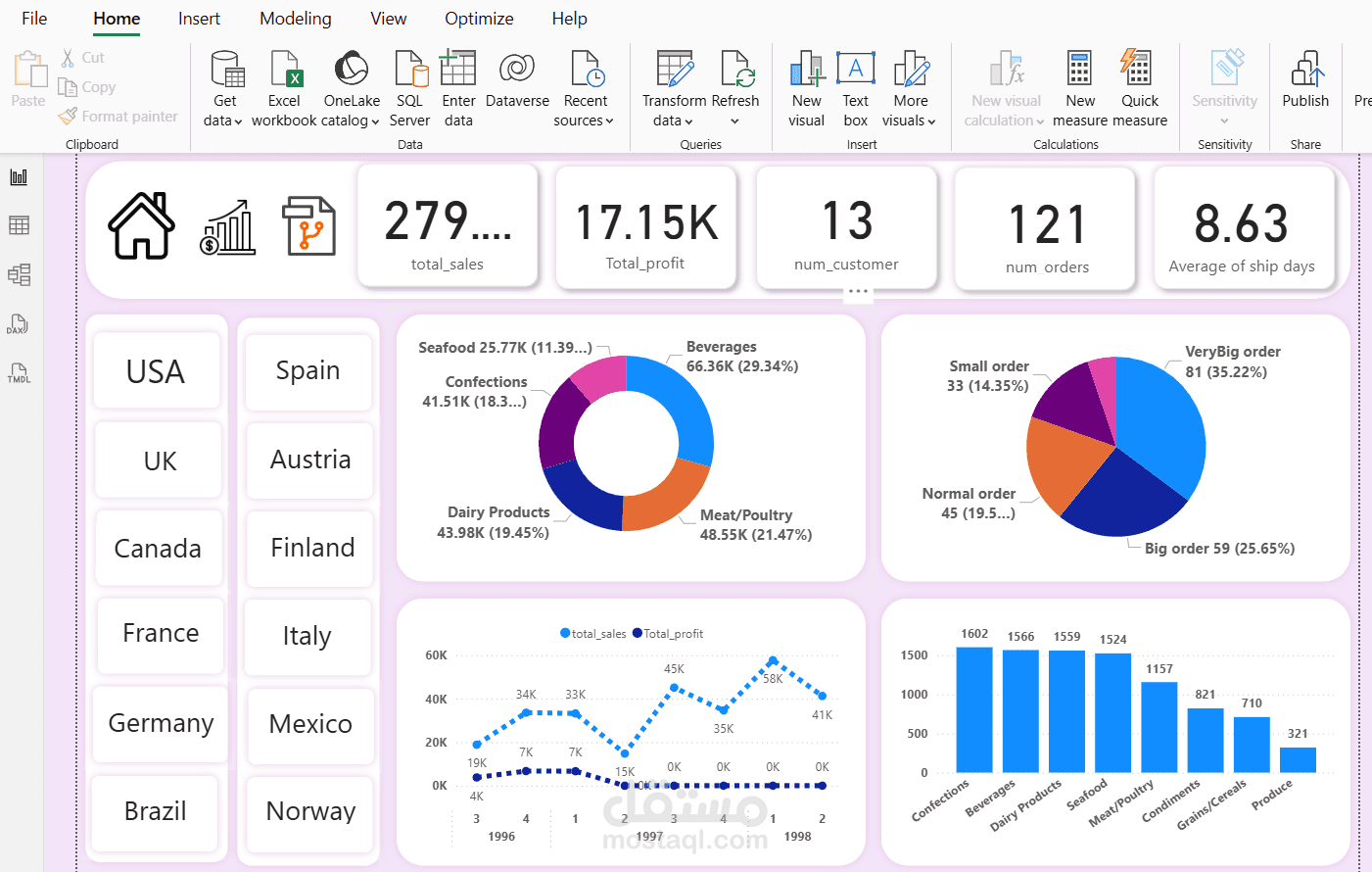Viewport: 1372px width, 872px height.
Task: Click the Cut scissors icon
Action: (69, 58)
